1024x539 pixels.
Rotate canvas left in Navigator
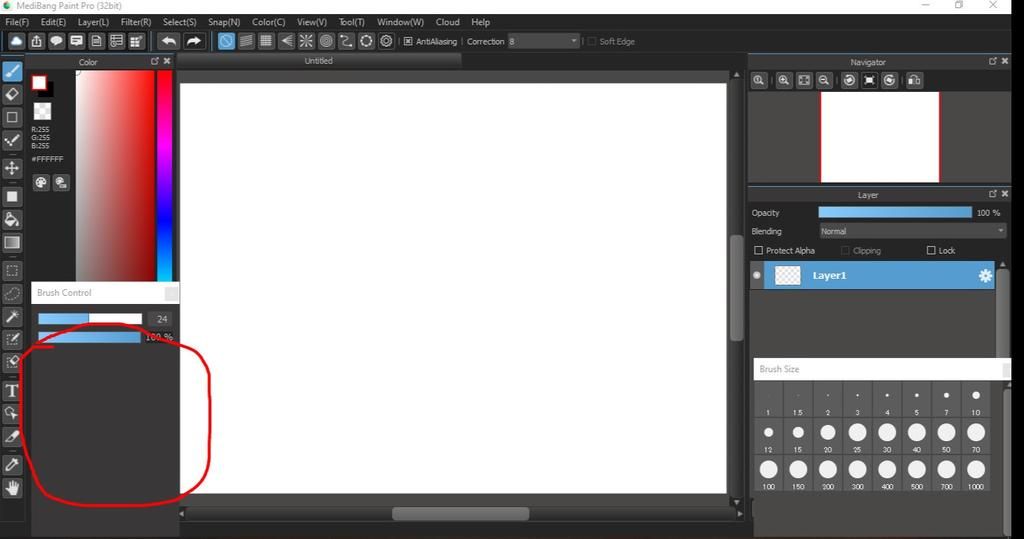click(x=849, y=80)
